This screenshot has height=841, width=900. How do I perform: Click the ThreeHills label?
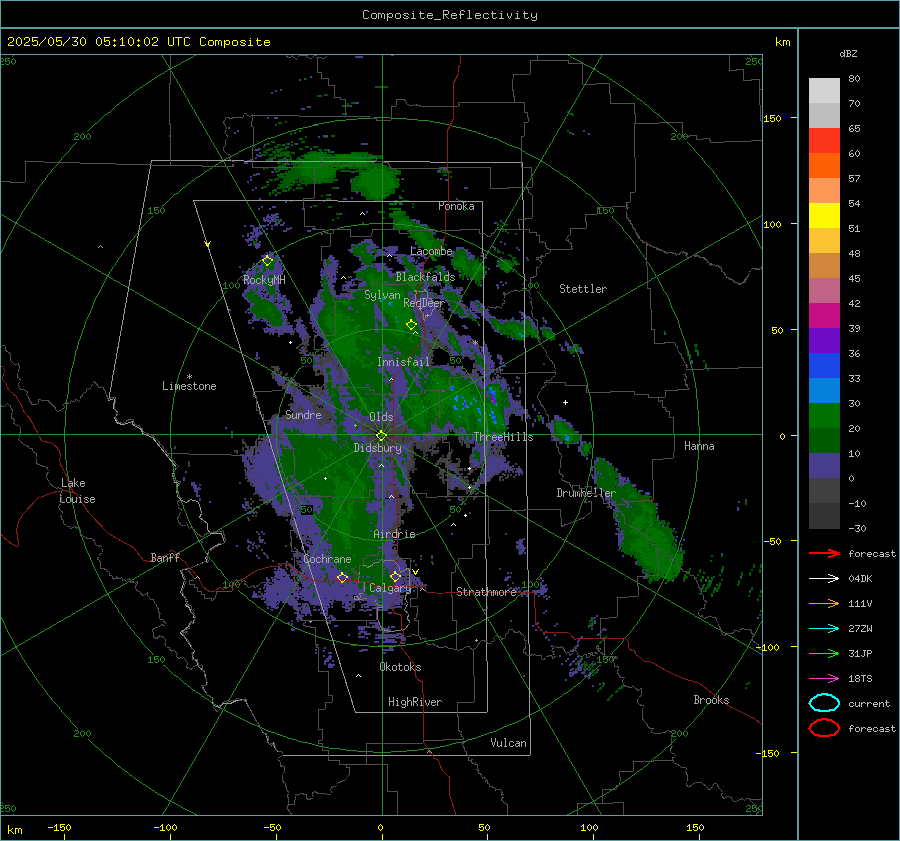click(503, 437)
